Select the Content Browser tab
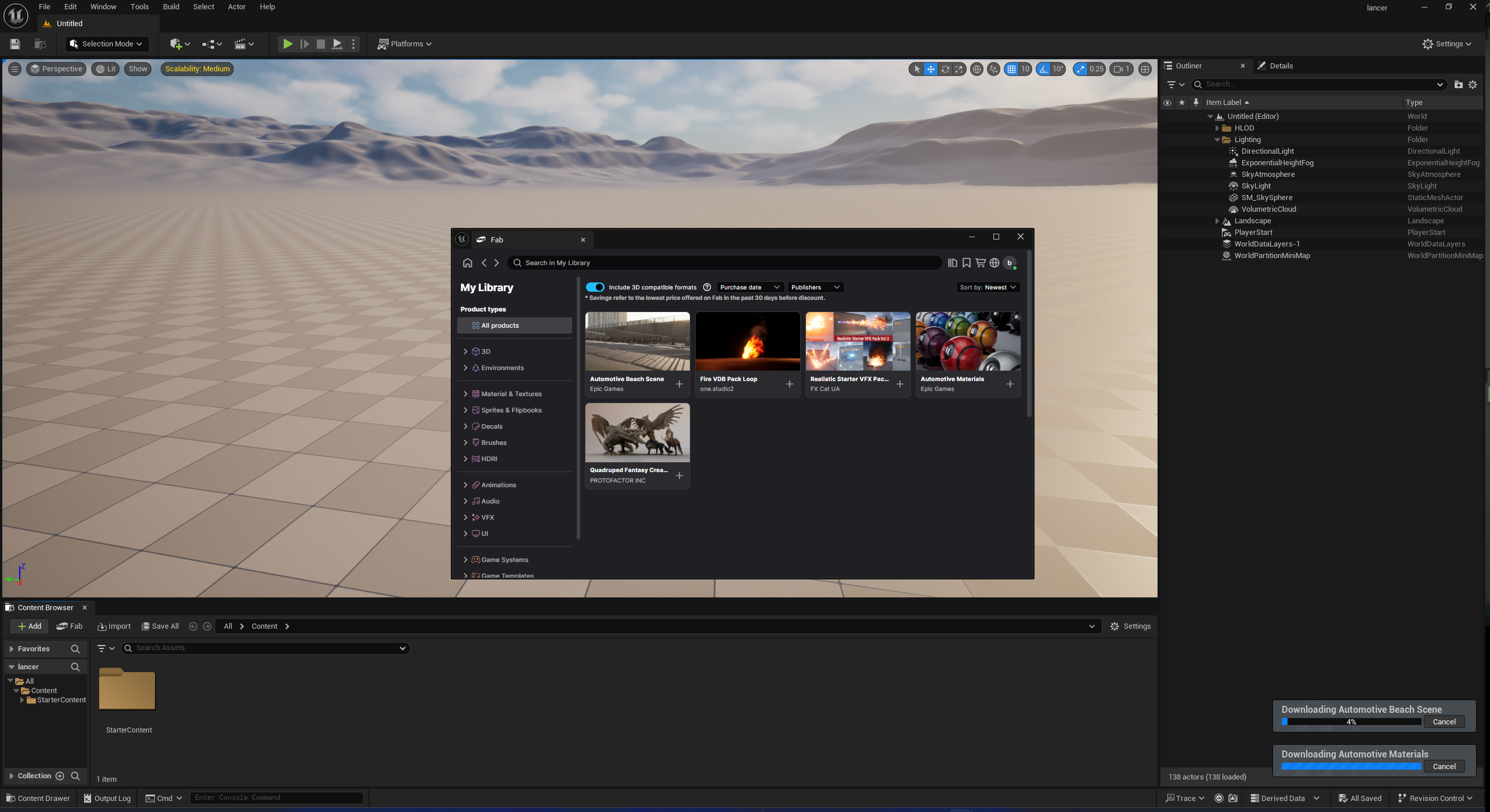Image resolution: width=1490 pixels, height=812 pixels. 45,607
